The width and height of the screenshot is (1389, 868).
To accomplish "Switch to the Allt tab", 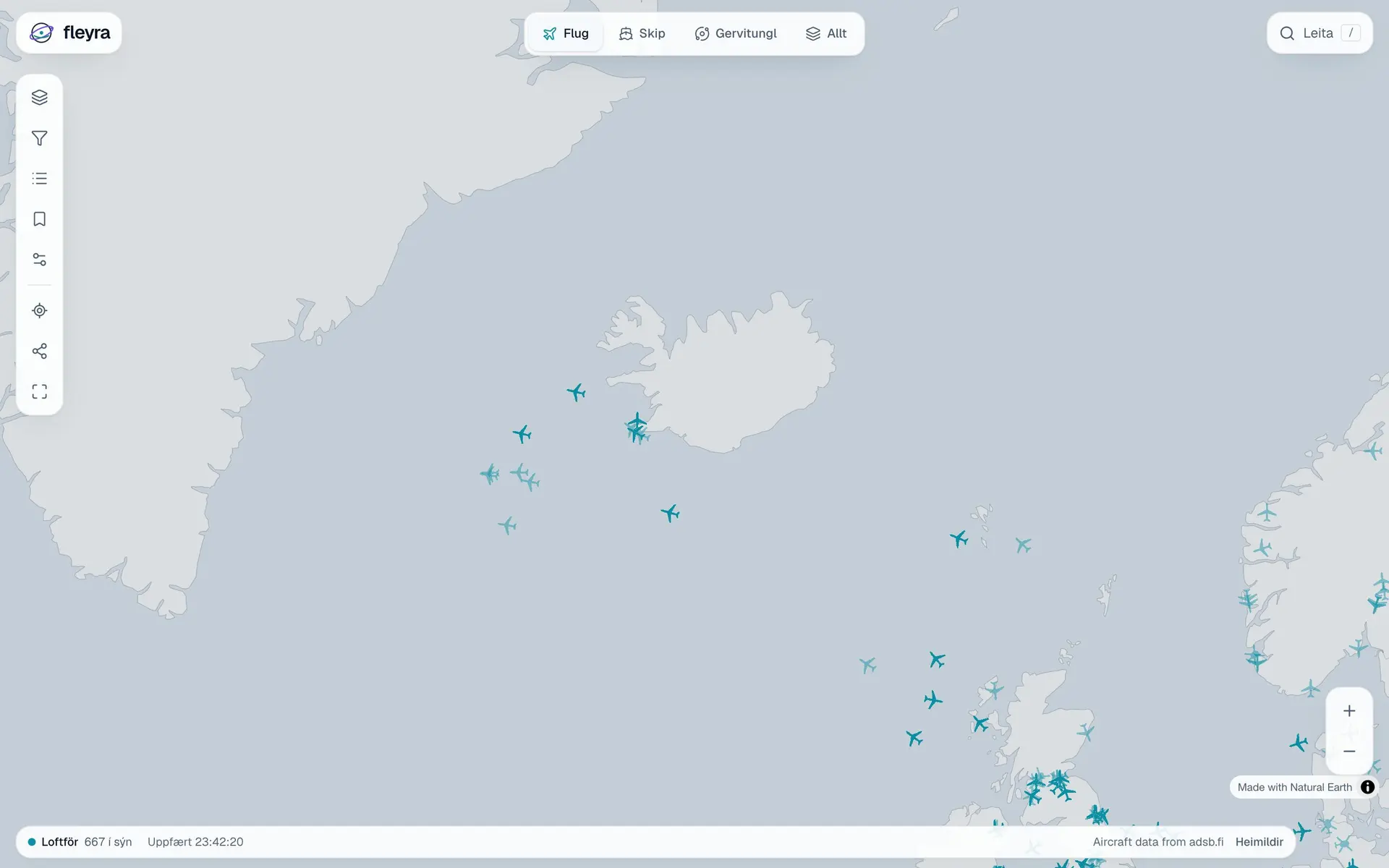I will tap(826, 33).
